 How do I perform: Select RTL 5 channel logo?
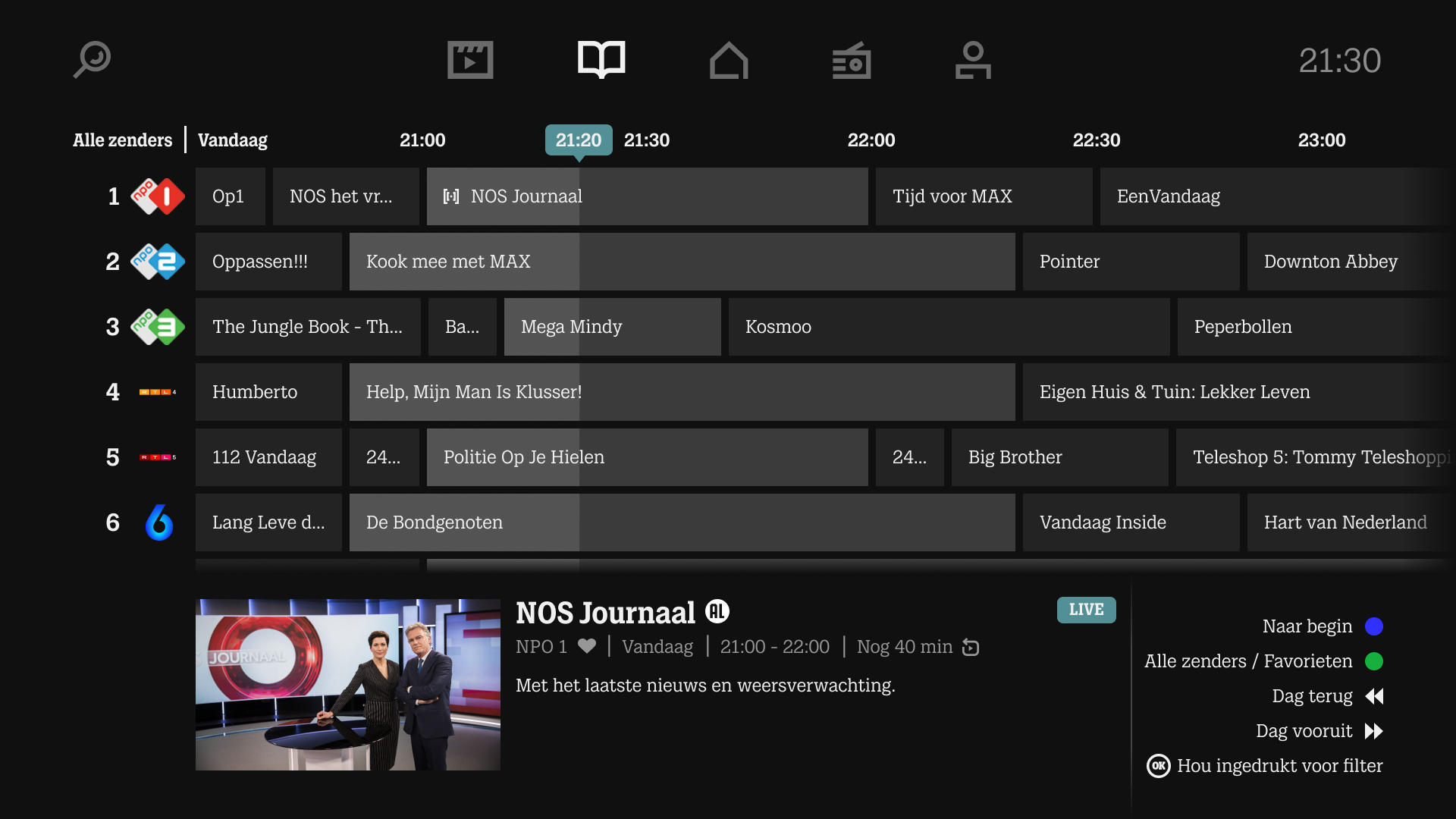coord(158,457)
